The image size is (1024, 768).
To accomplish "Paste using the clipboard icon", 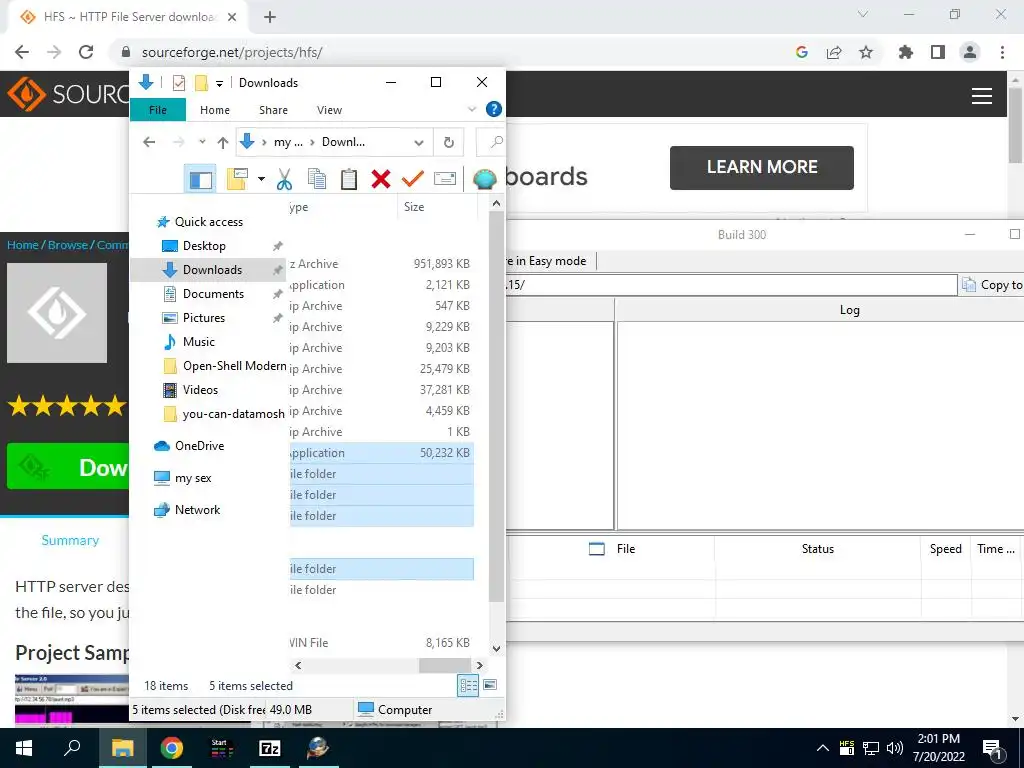I will pos(349,178).
